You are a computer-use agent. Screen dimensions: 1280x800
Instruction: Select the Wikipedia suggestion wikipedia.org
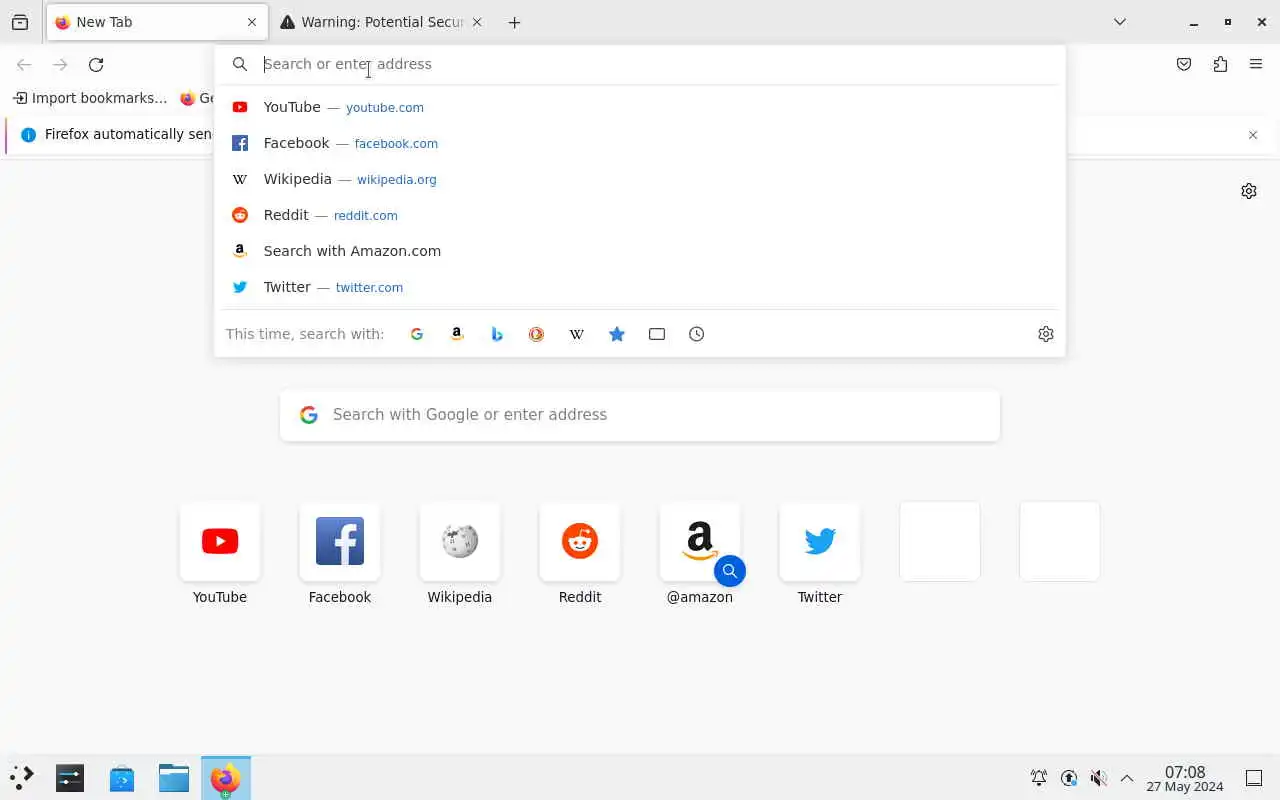tap(640, 179)
